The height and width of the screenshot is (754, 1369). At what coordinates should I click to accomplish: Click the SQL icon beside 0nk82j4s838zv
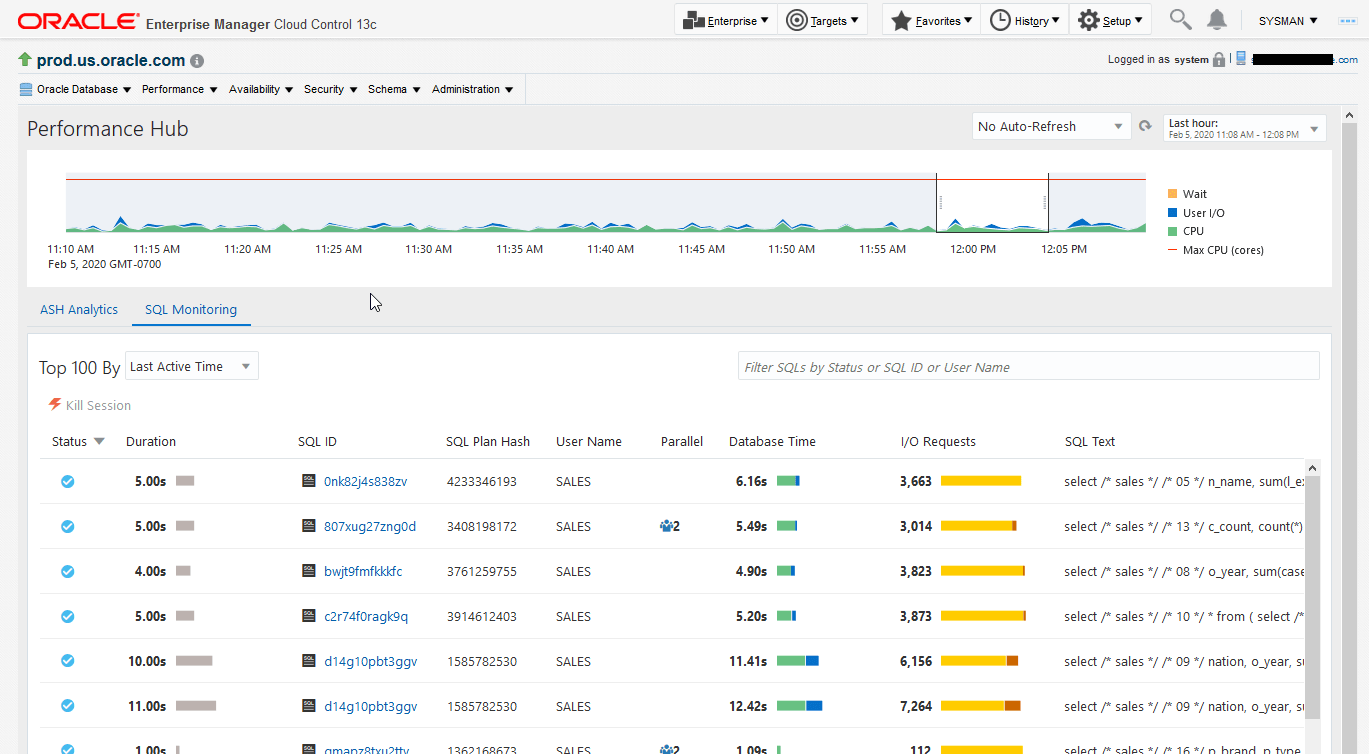click(309, 481)
